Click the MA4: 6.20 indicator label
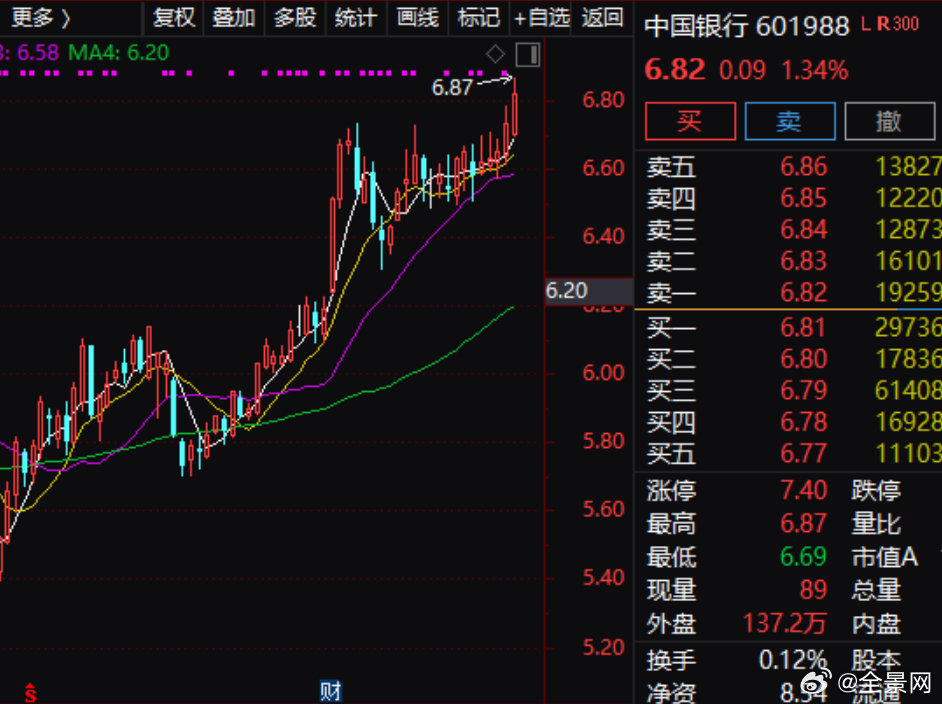Image resolution: width=942 pixels, height=704 pixels. pos(119,53)
